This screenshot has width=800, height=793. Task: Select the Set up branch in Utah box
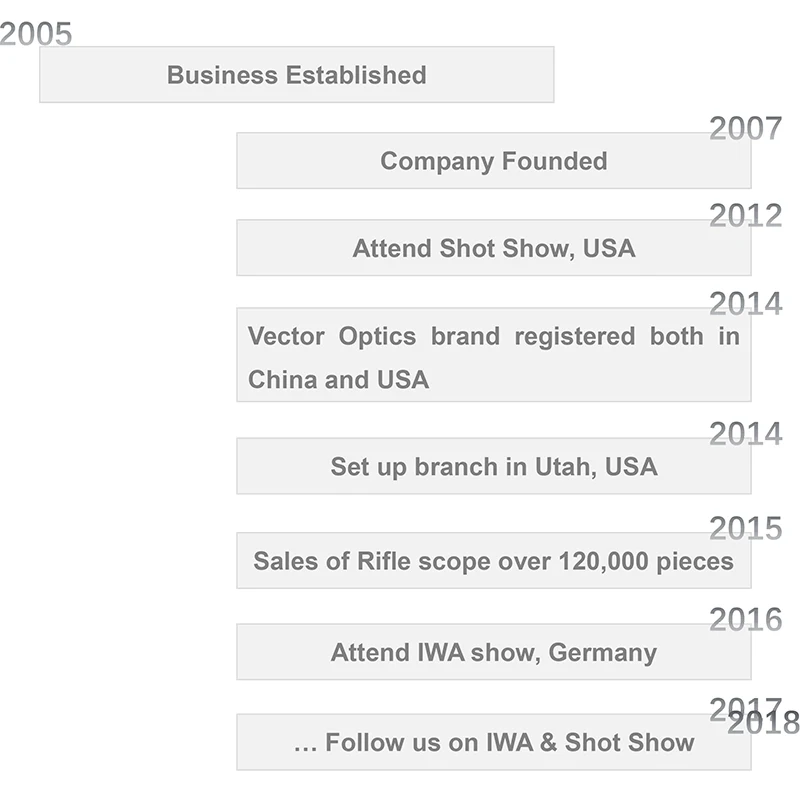493,466
